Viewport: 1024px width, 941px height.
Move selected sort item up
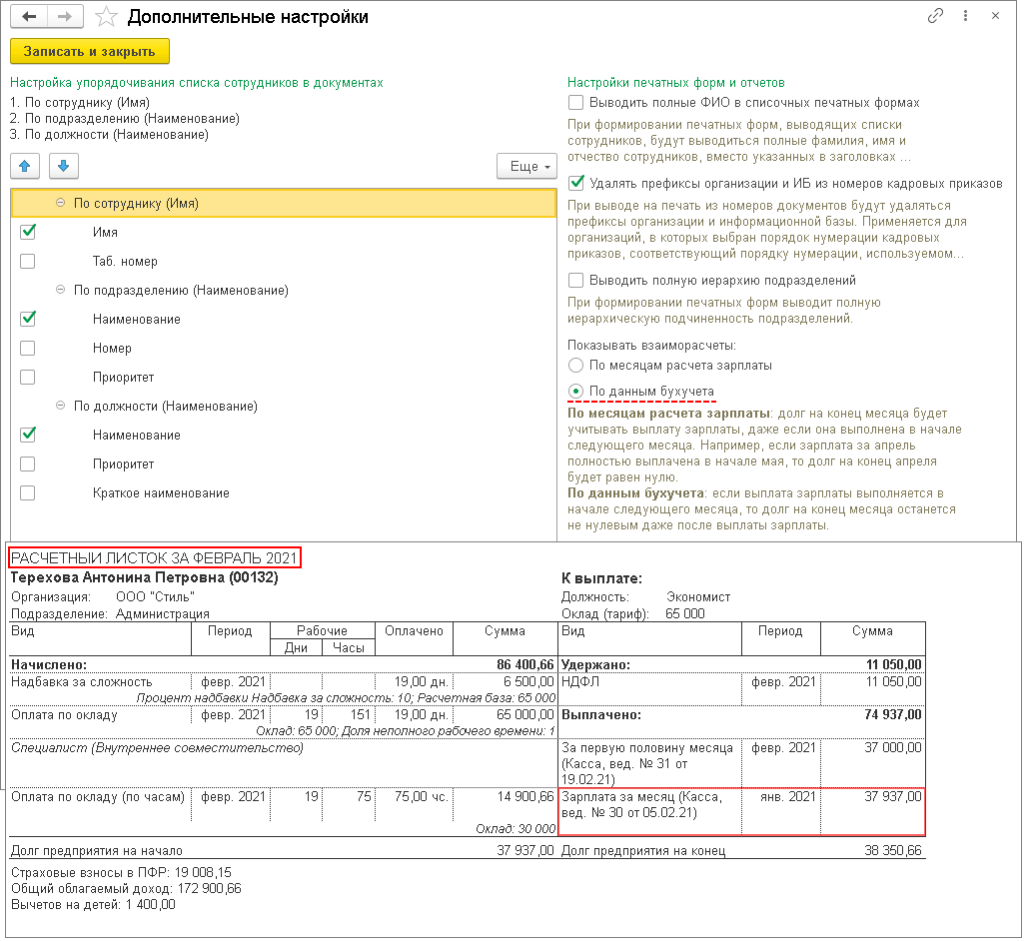25,166
